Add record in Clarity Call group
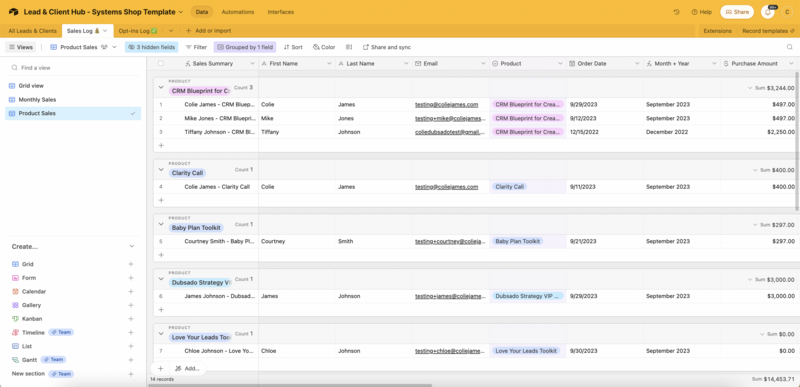This screenshot has height=387, width=800. 161,200
